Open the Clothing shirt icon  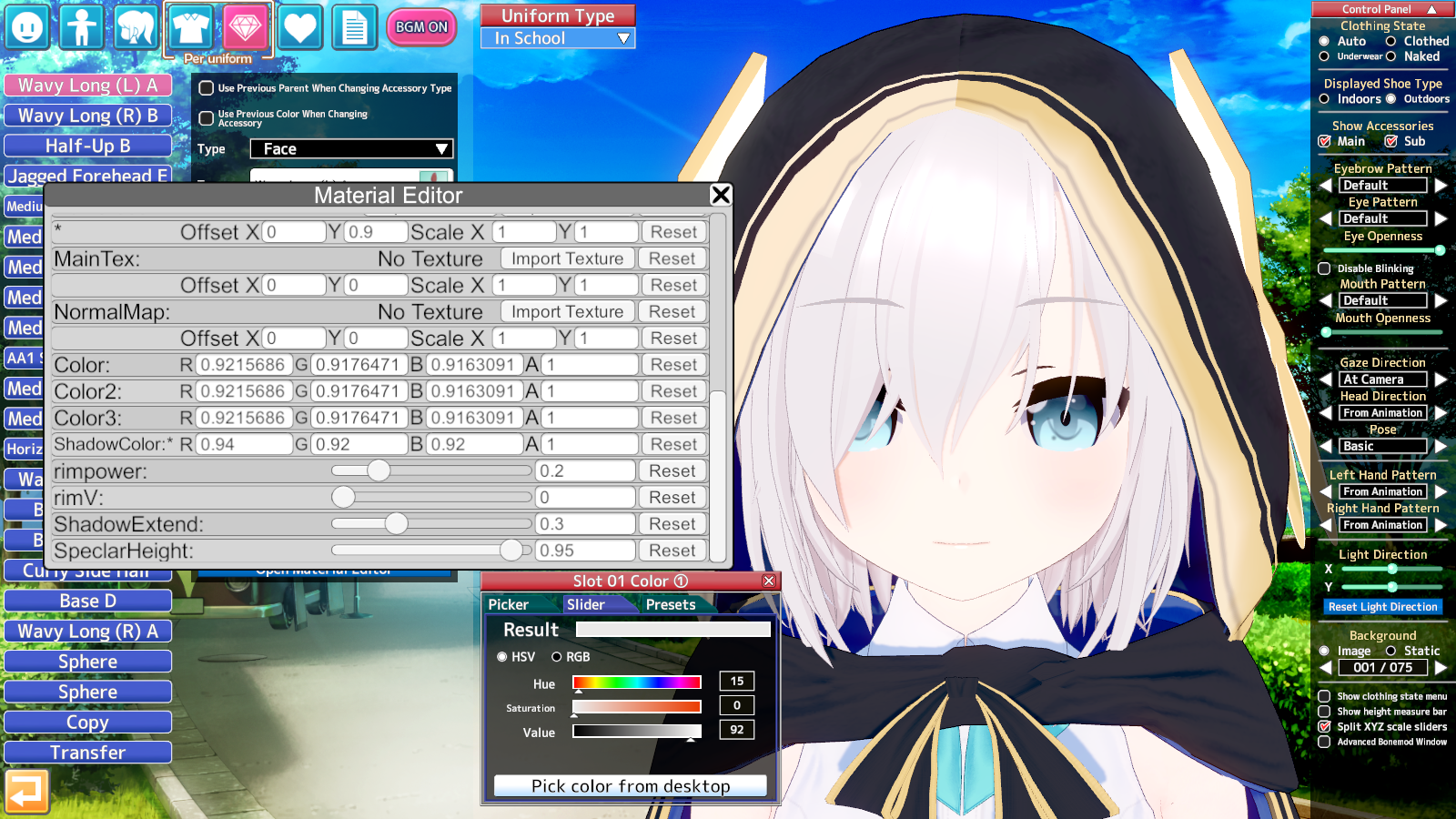coord(191,27)
